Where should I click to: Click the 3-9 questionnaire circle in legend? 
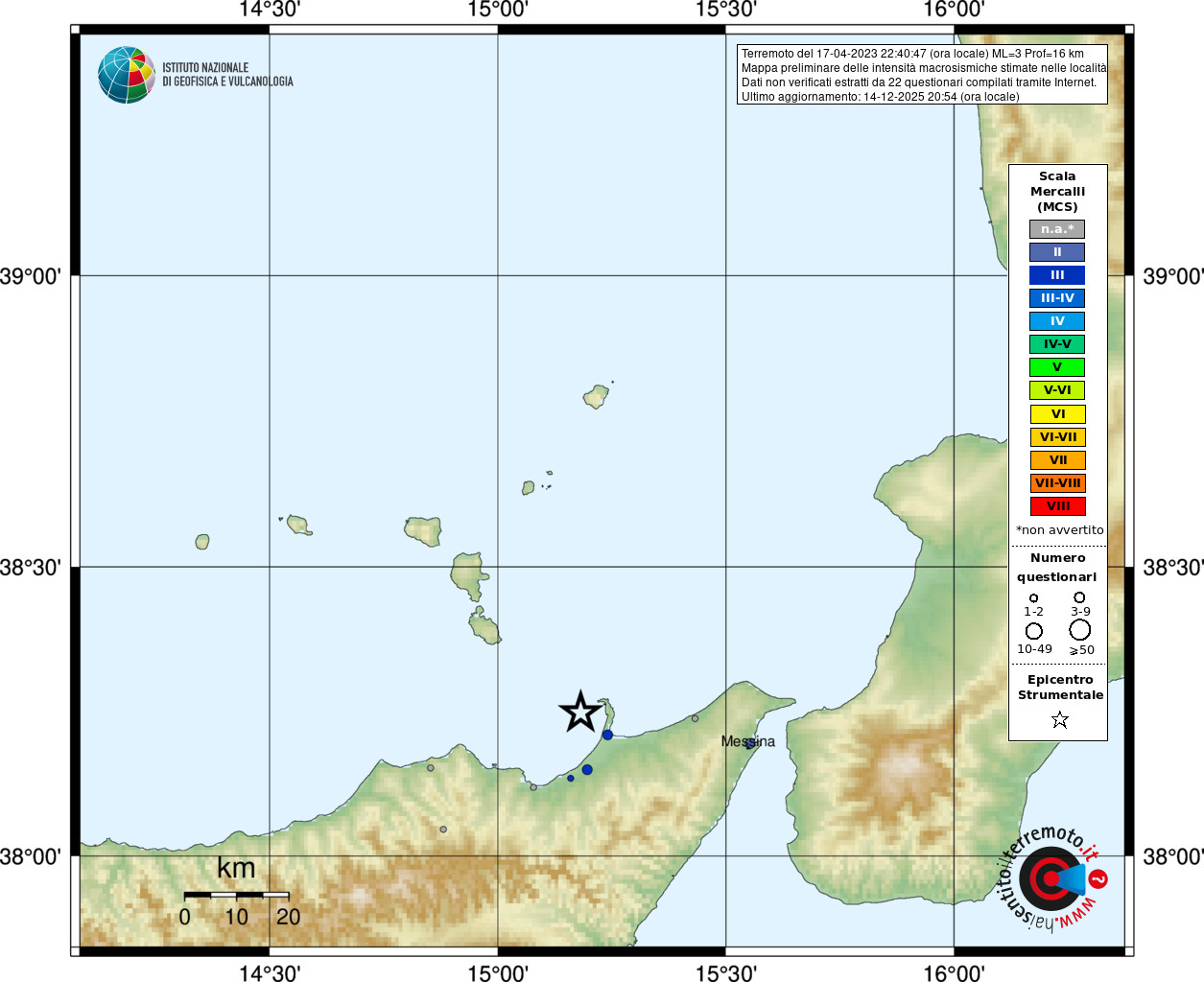[x=1079, y=597]
